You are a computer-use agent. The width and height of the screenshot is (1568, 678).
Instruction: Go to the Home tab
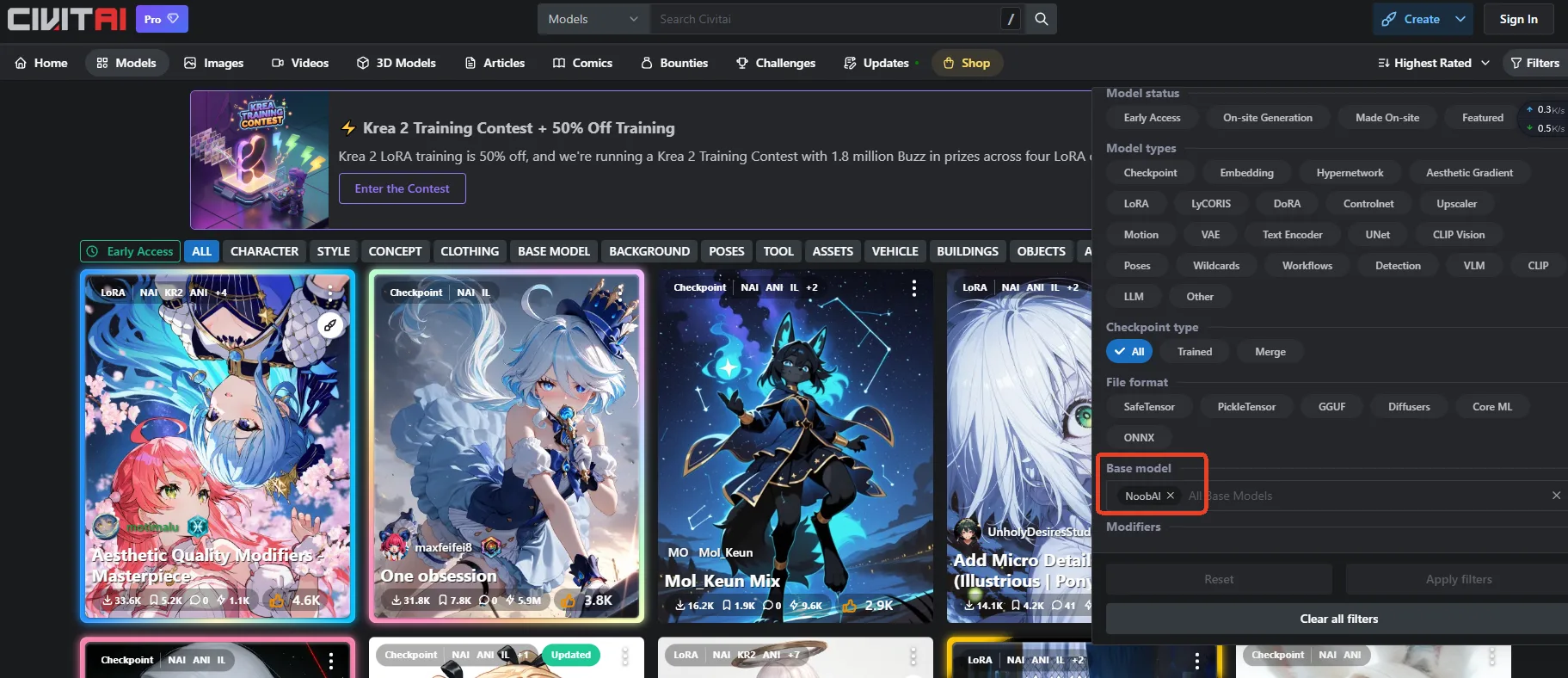[x=41, y=63]
